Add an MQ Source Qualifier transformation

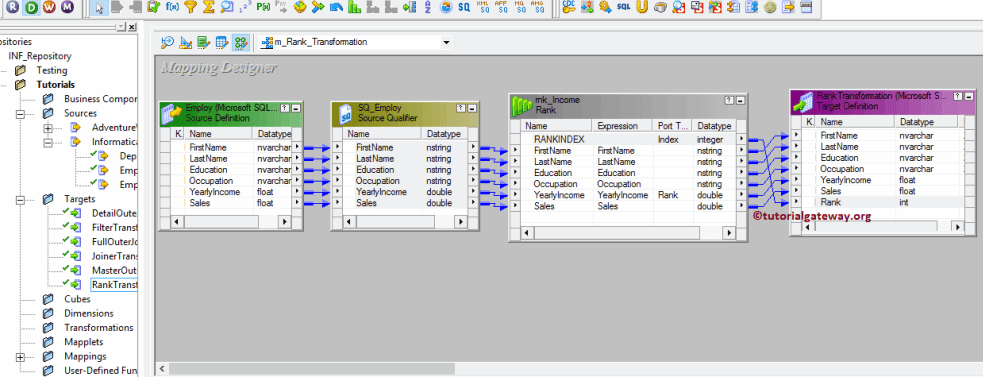coord(519,8)
